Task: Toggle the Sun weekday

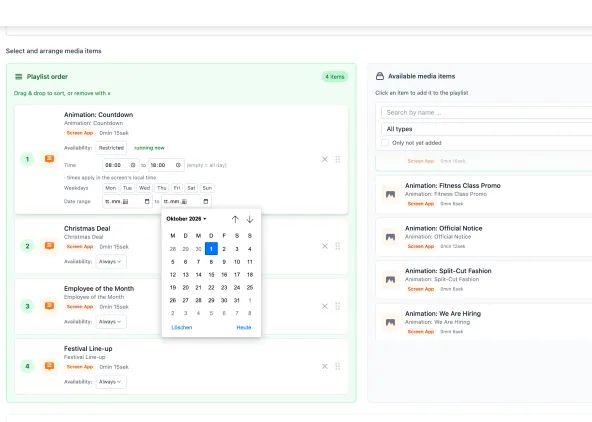Action: (x=207, y=188)
